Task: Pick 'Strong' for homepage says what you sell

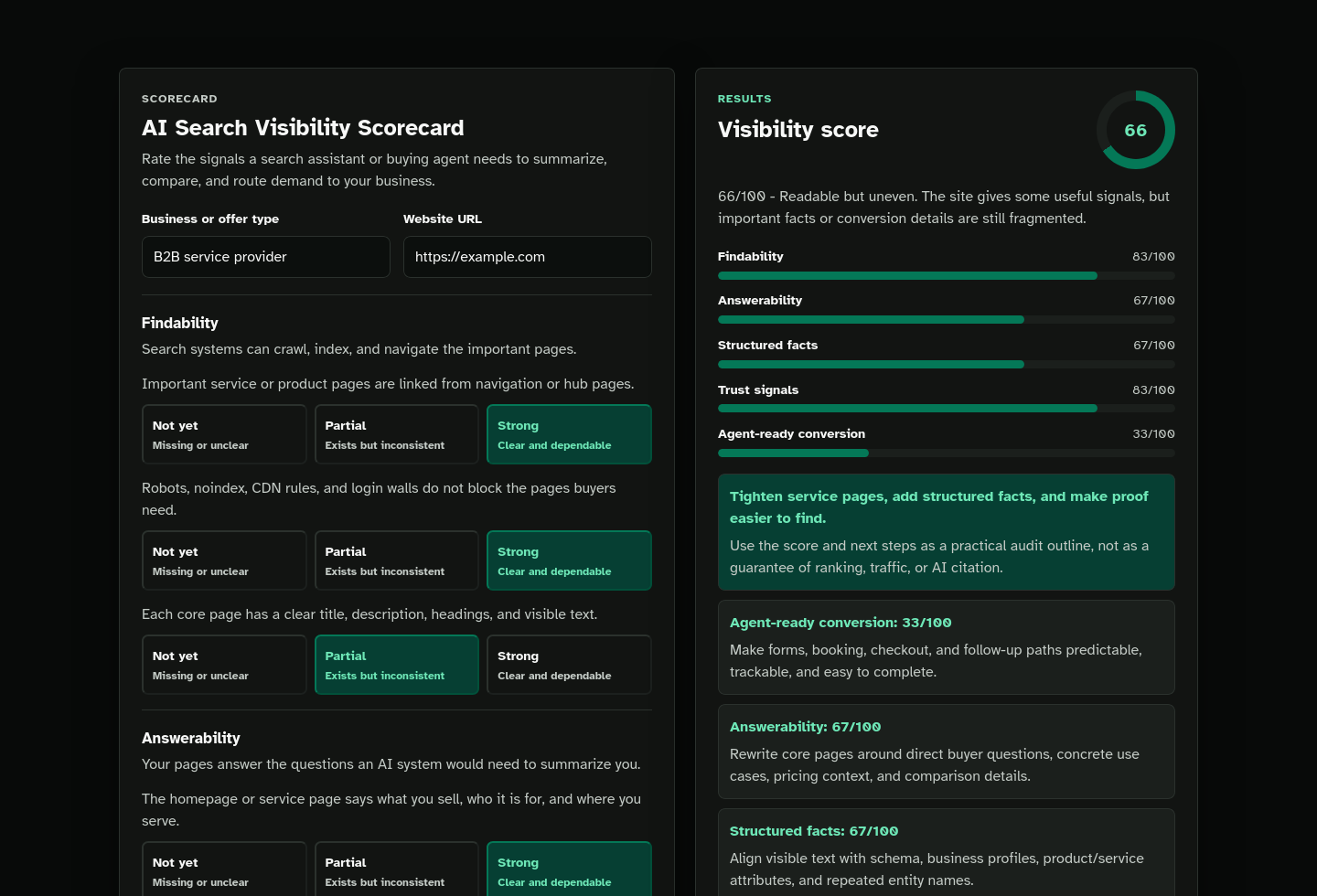Action: (569, 869)
